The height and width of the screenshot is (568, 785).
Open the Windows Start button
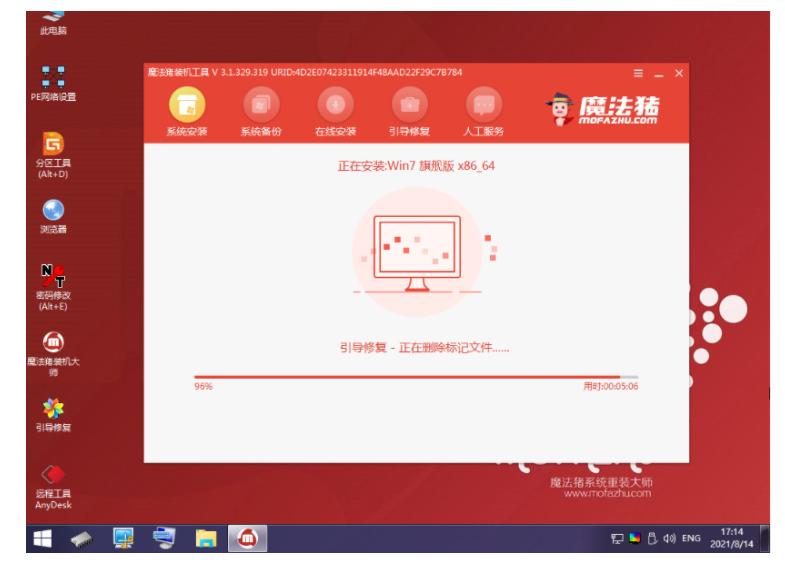pyautogui.click(x=43, y=538)
